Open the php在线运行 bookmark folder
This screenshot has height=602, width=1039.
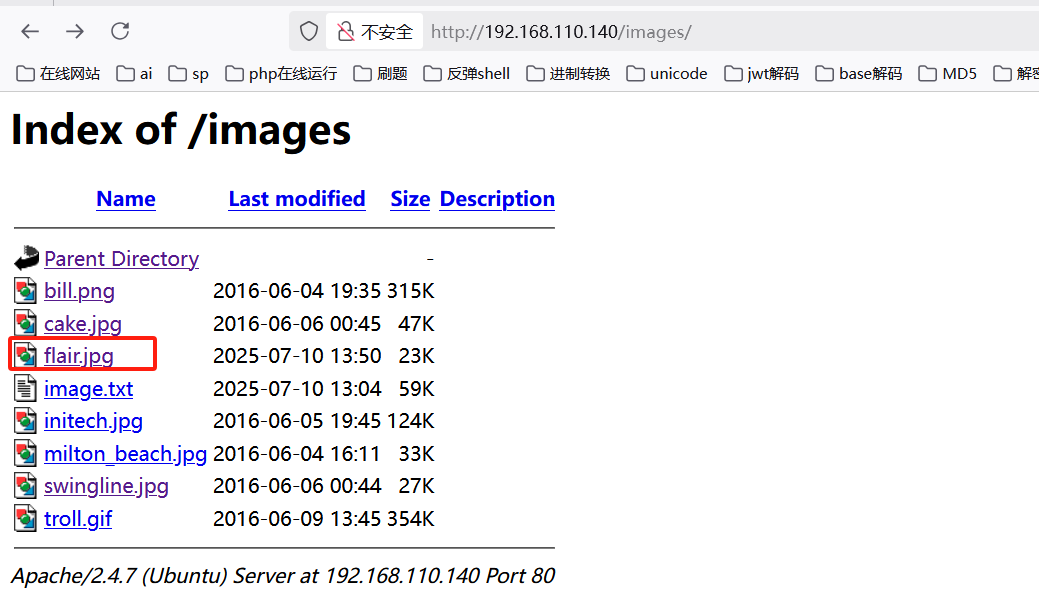pyautogui.click(x=282, y=74)
